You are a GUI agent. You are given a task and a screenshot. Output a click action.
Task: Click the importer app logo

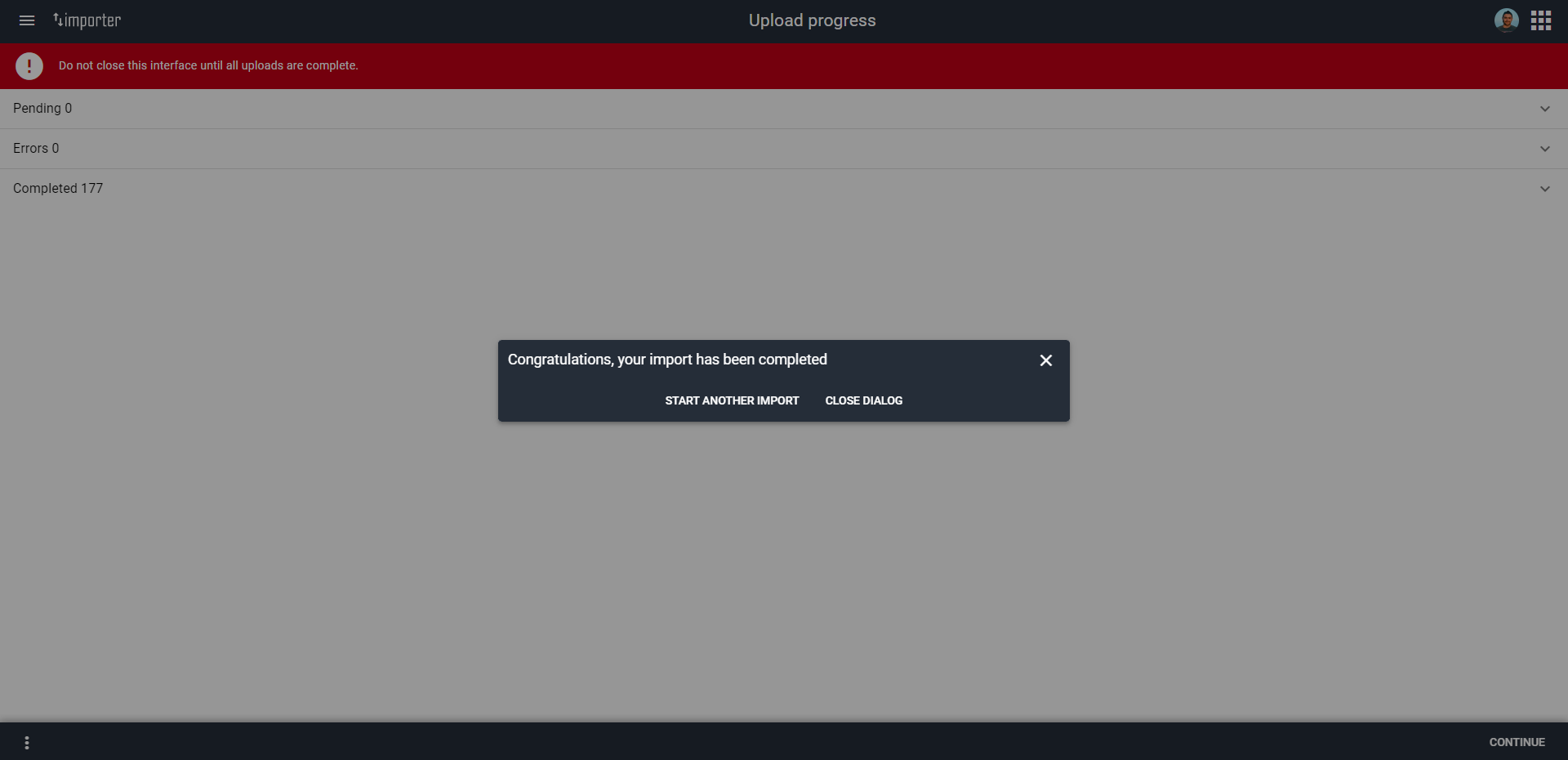86,20
